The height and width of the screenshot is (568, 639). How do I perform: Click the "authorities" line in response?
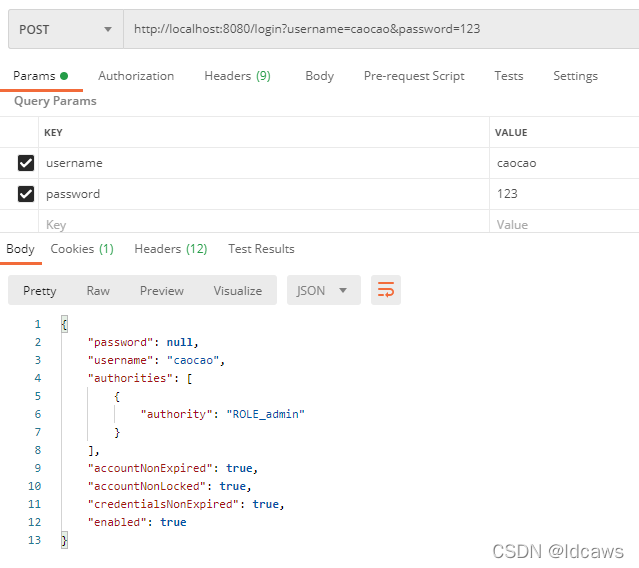point(140,378)
